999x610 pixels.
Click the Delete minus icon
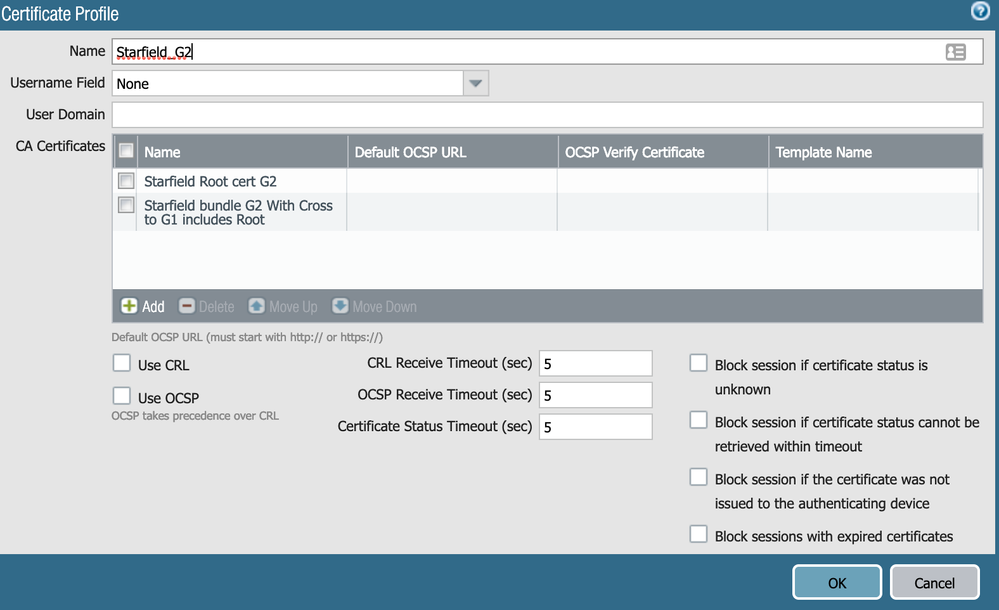click(x=187, y=306)
